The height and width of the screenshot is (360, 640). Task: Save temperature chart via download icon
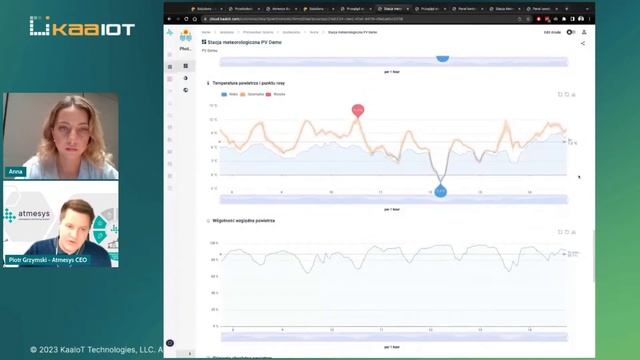(x=573, y=94)
